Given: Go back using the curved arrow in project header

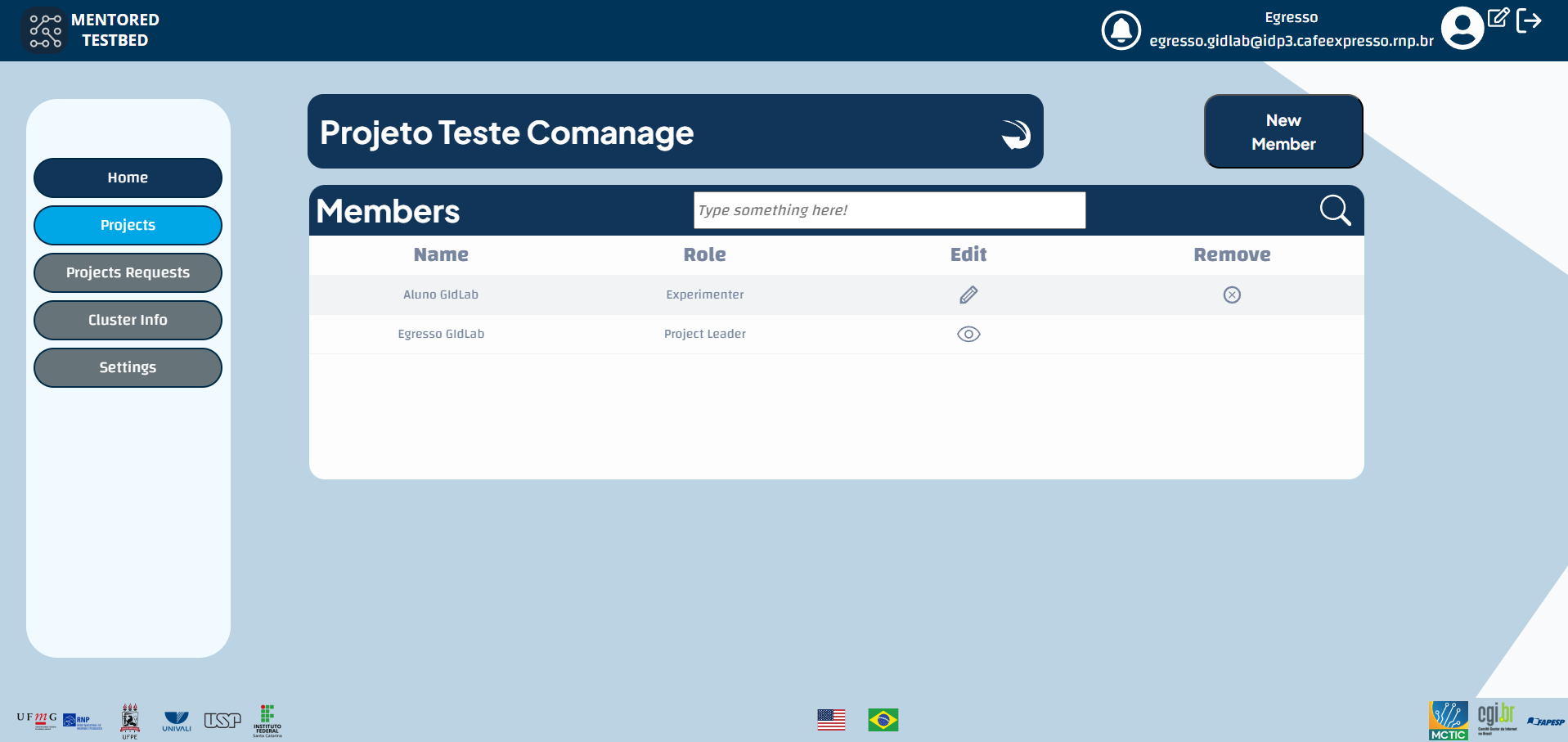Looking at the screenshot, I should (1015, 132).
